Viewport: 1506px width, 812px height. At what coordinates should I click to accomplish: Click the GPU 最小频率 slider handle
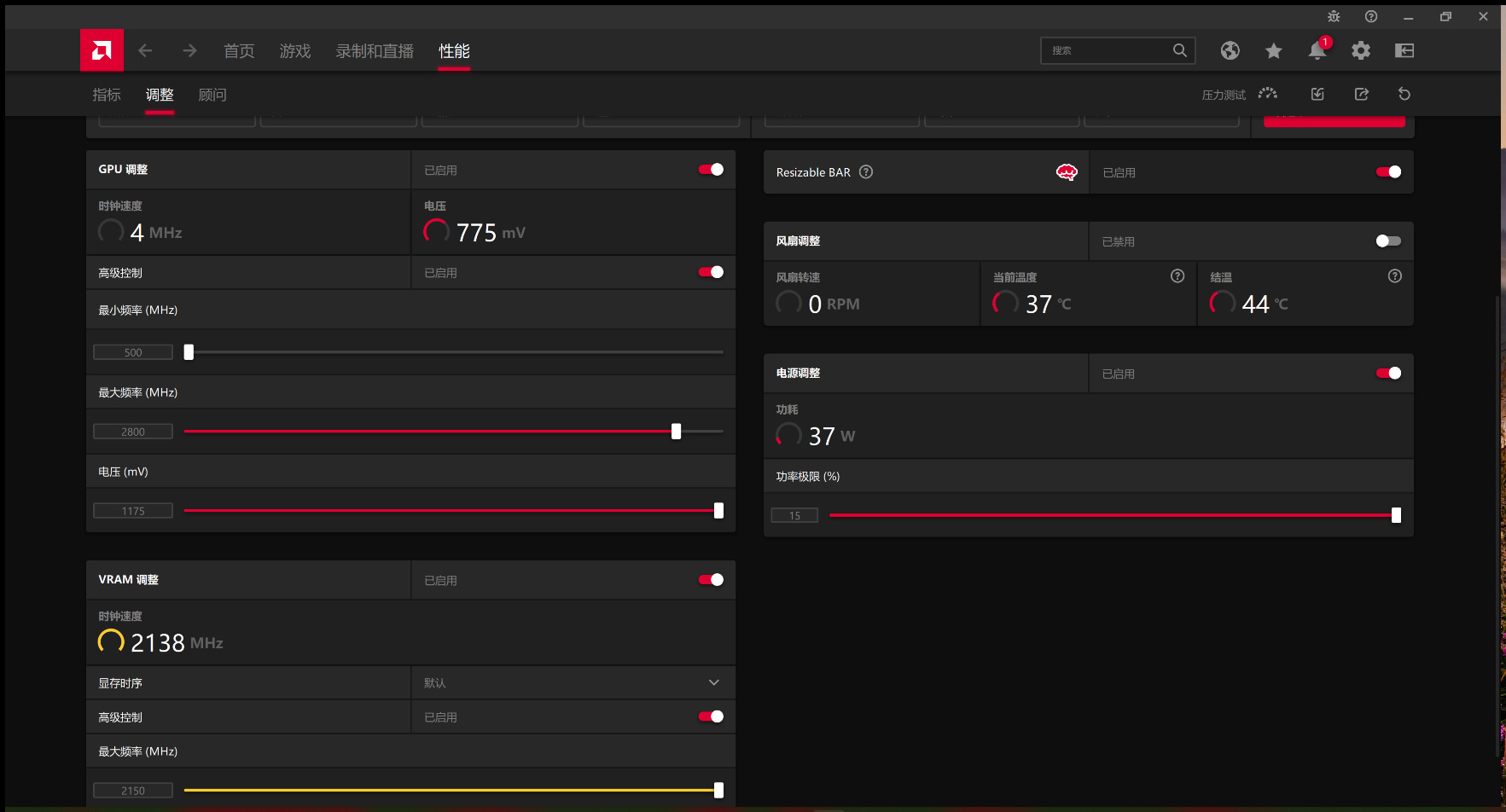189,352
